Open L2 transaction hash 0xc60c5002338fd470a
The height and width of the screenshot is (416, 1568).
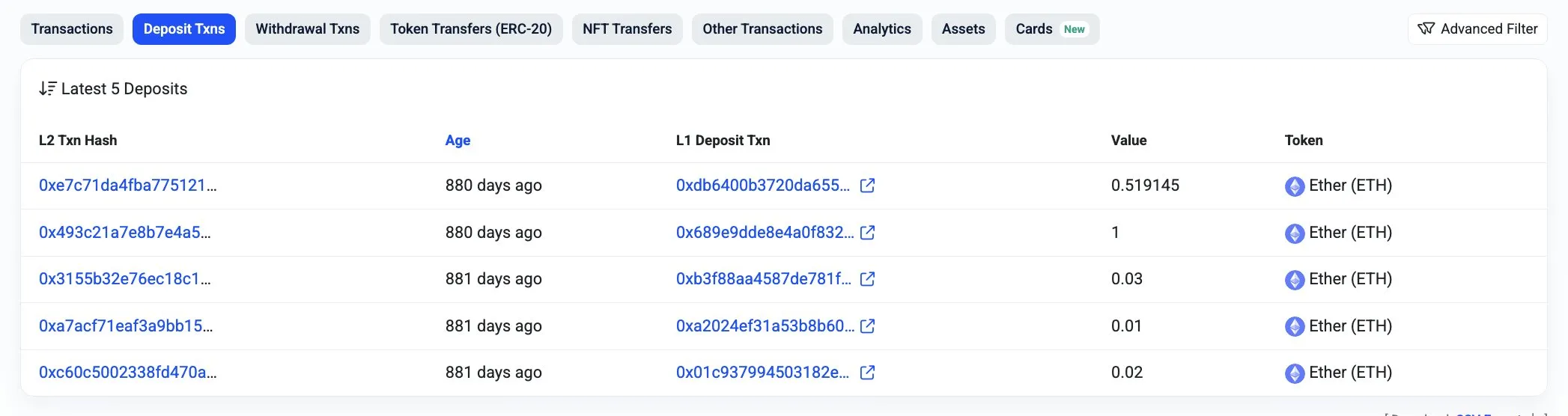(127, 373)
